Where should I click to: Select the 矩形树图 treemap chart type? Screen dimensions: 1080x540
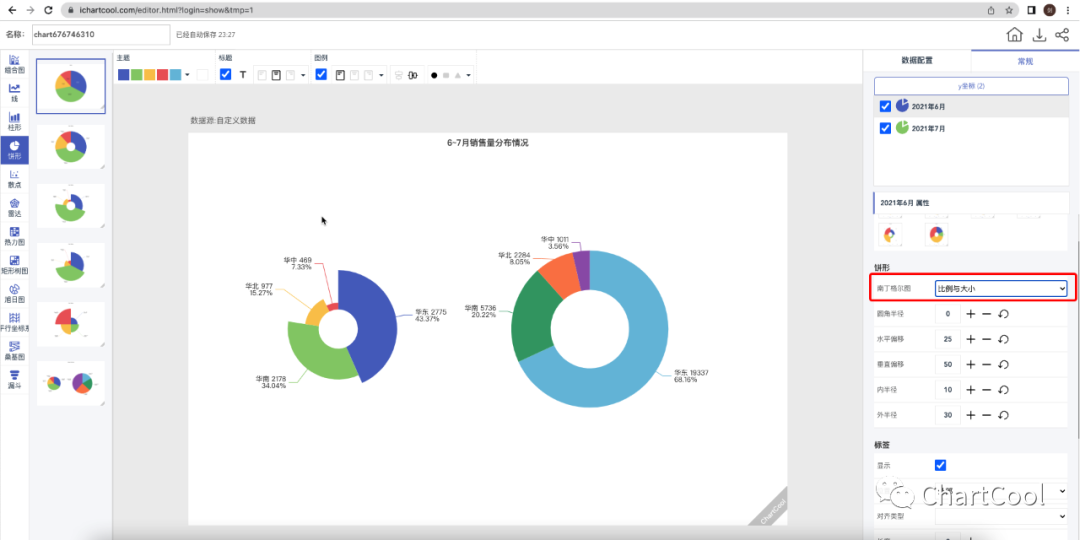point(14,265)
